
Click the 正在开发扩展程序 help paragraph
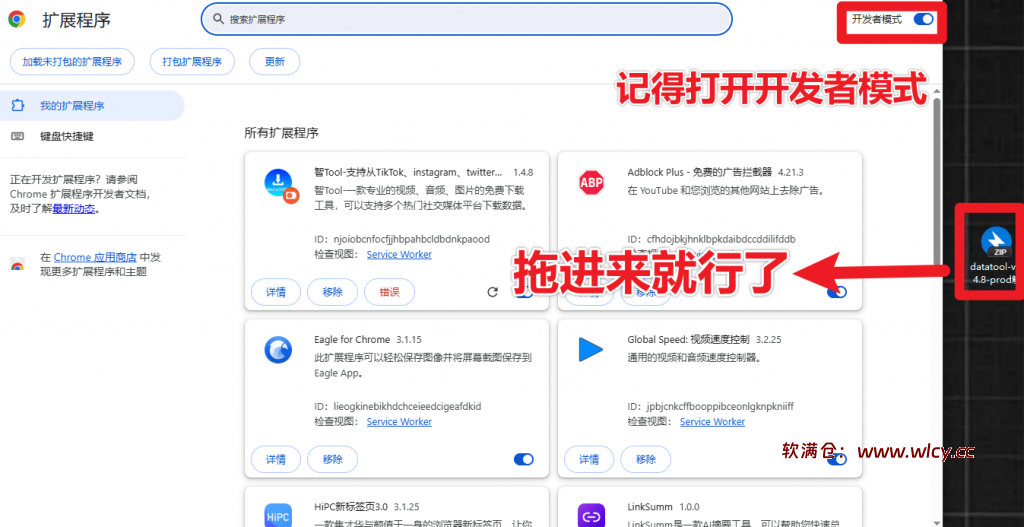(79, 194)
